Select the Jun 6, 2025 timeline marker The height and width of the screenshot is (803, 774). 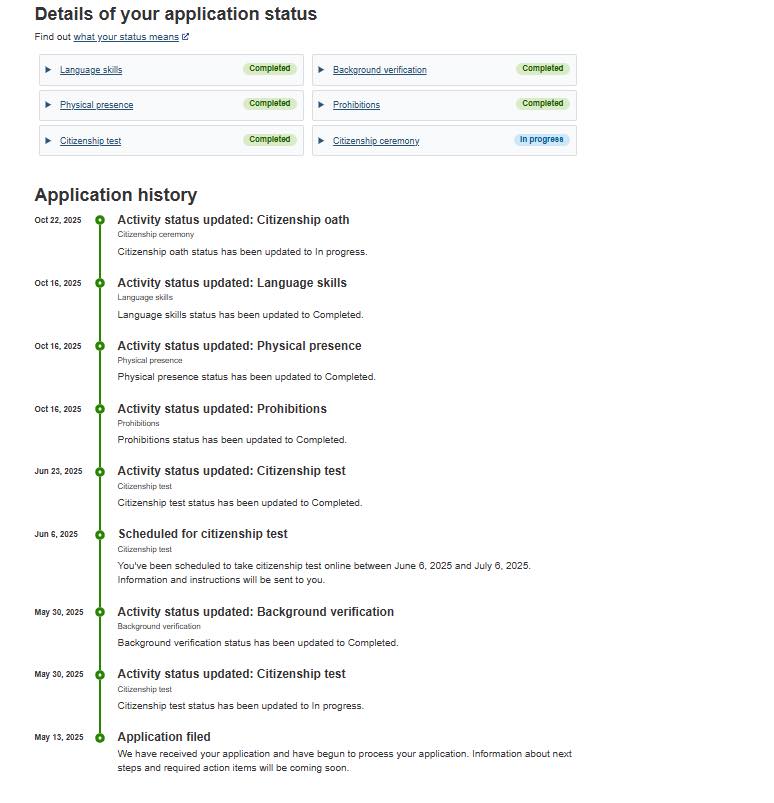(x=100, y=535)
